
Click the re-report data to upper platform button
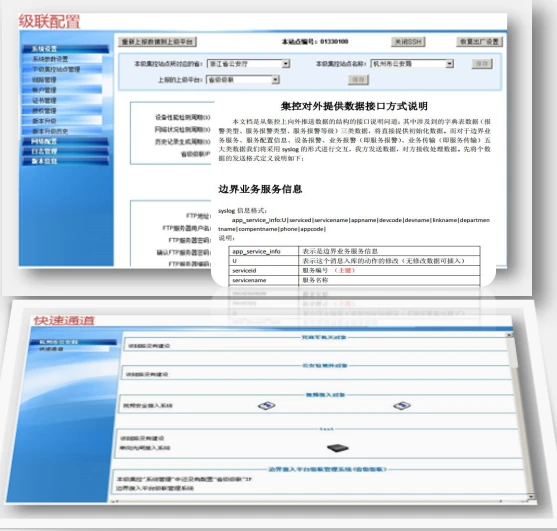tap(157, 42)
